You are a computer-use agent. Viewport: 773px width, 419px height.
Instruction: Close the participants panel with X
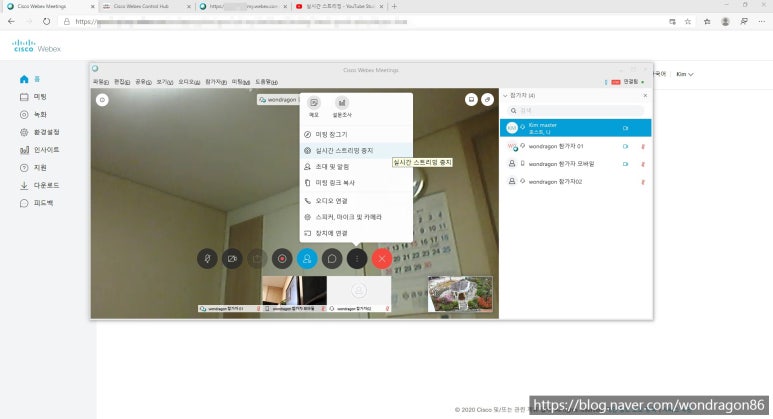click(x=645, y=96)
